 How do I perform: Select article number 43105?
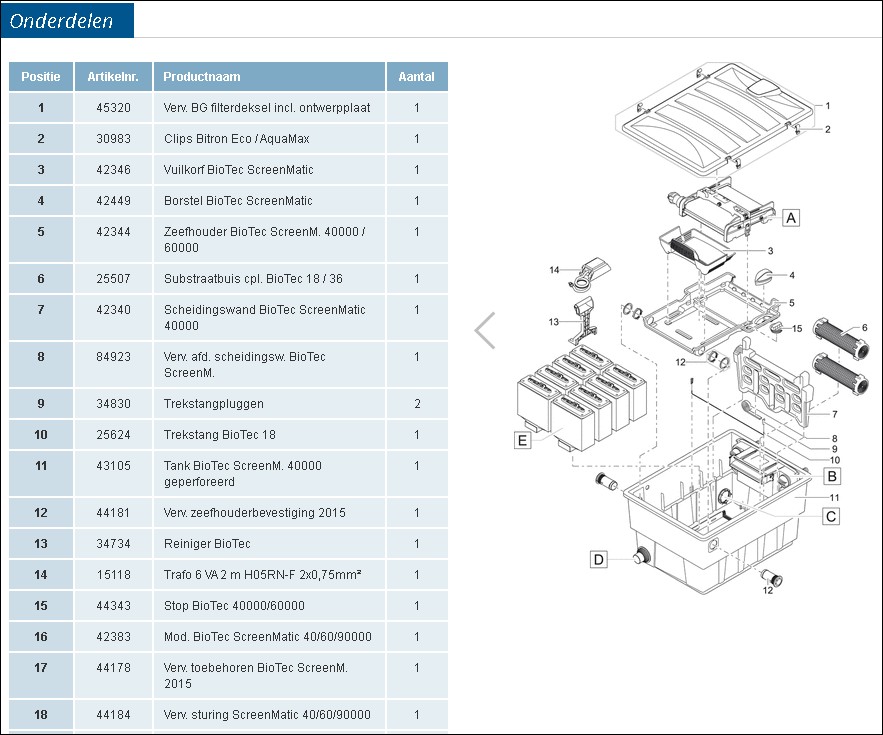click(113, 466)
